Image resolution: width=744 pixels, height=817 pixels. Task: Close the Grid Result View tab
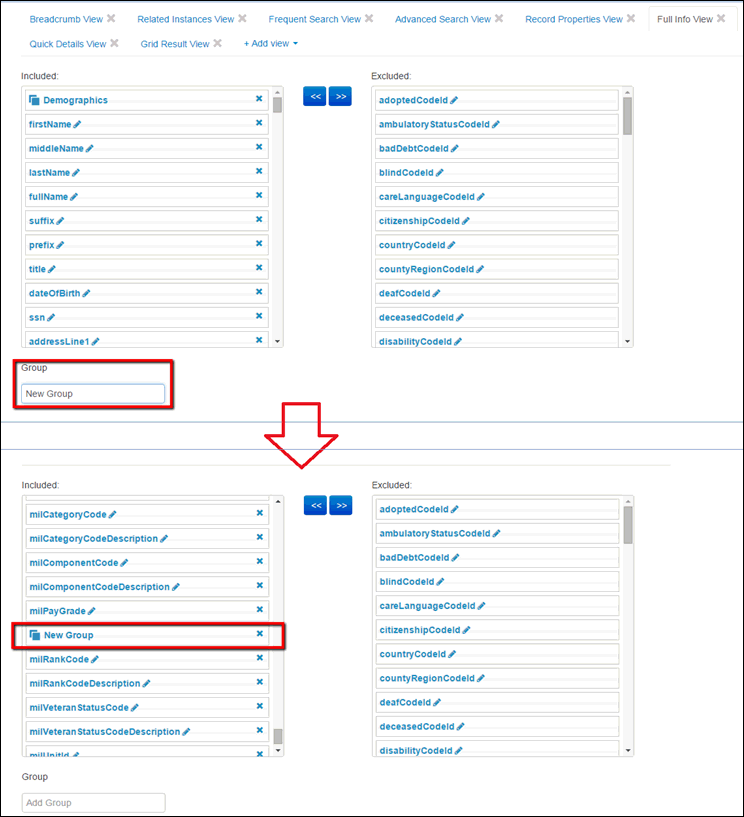tap(217, 43)
